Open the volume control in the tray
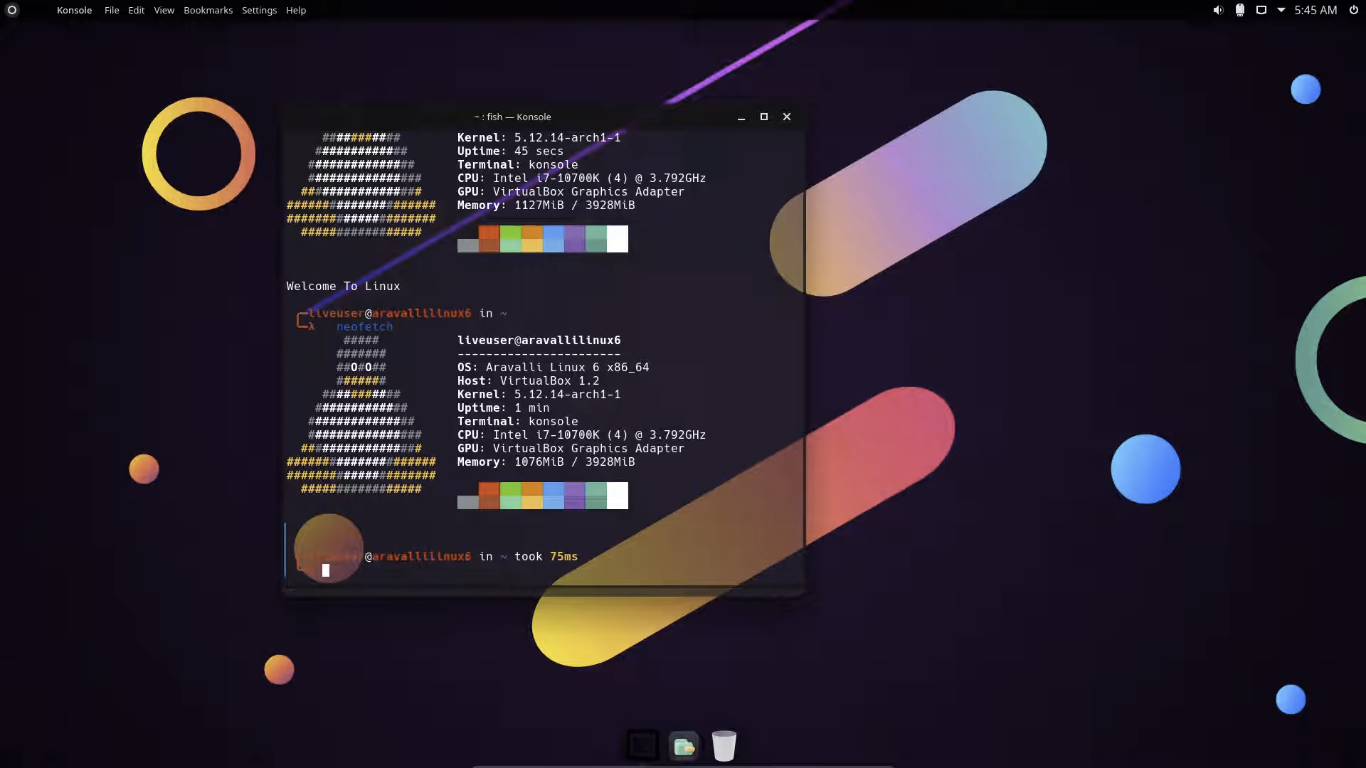Screen dimensions: 1366x768 (x=1218, y=10)
